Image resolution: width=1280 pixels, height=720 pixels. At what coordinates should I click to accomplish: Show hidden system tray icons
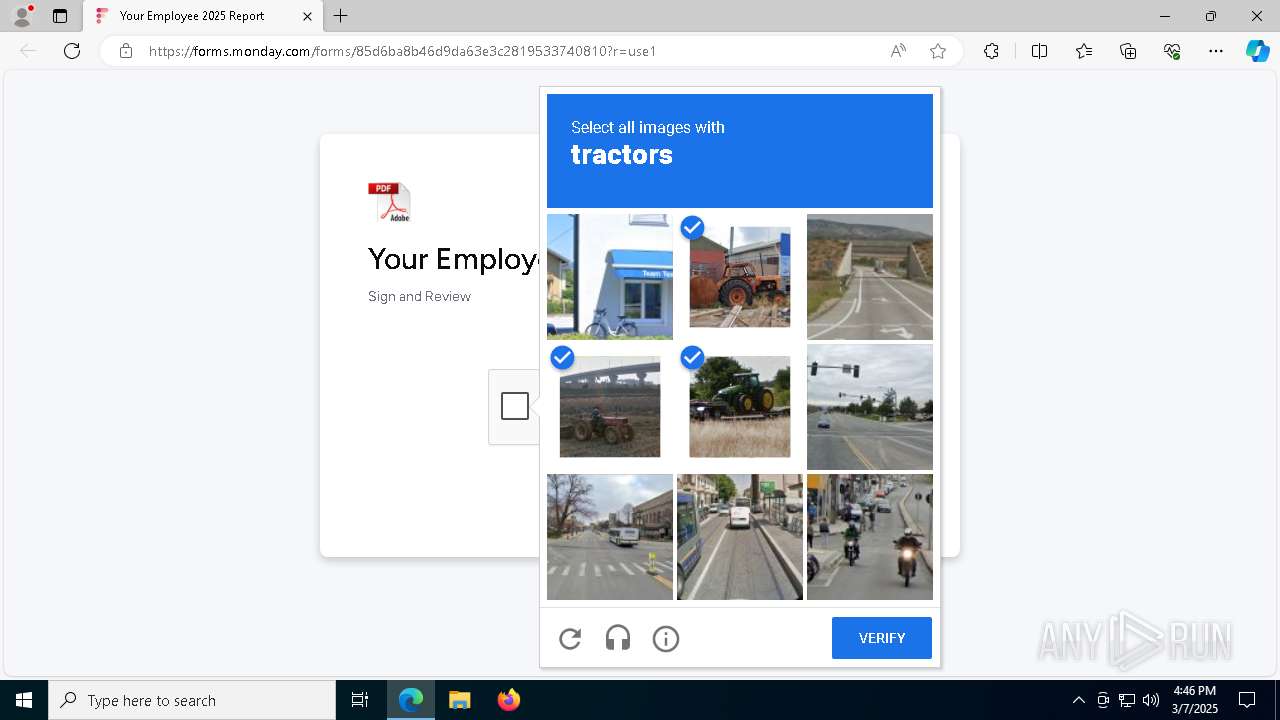[1078, 700]
